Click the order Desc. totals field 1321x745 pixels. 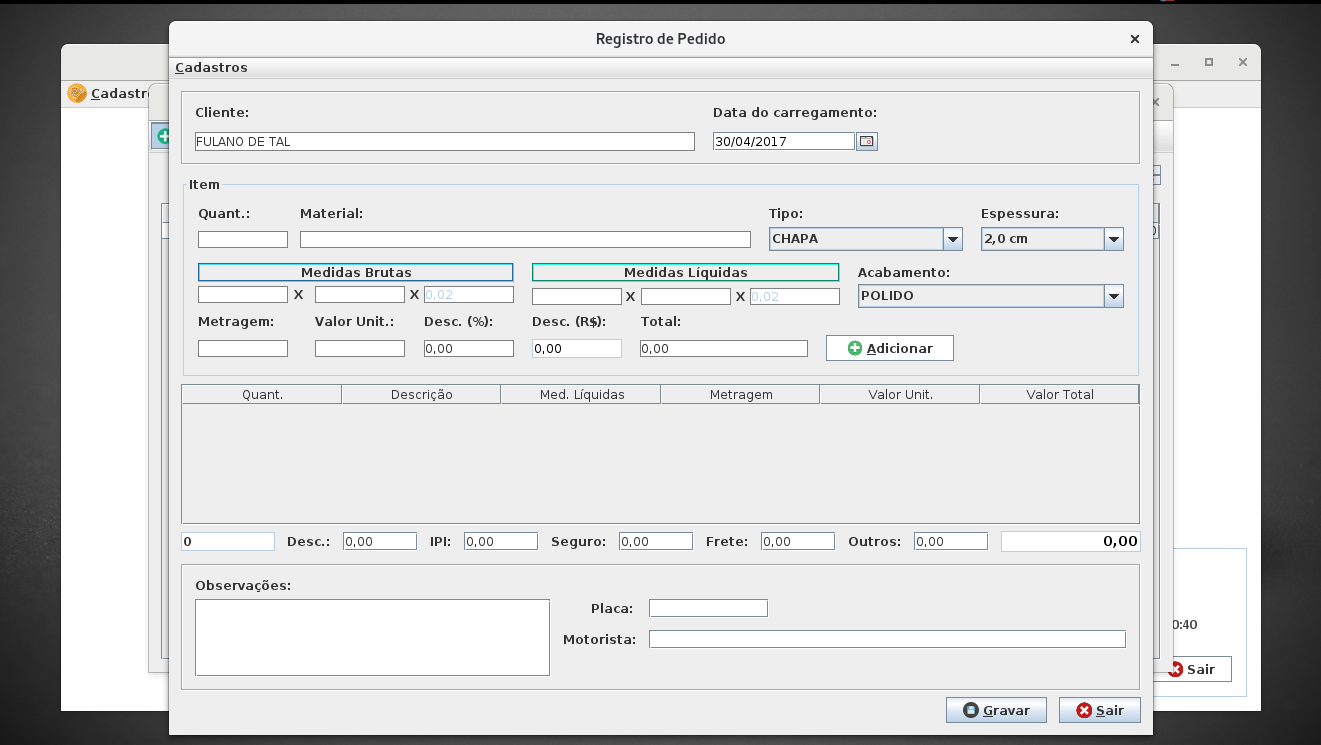coord(380,541)
